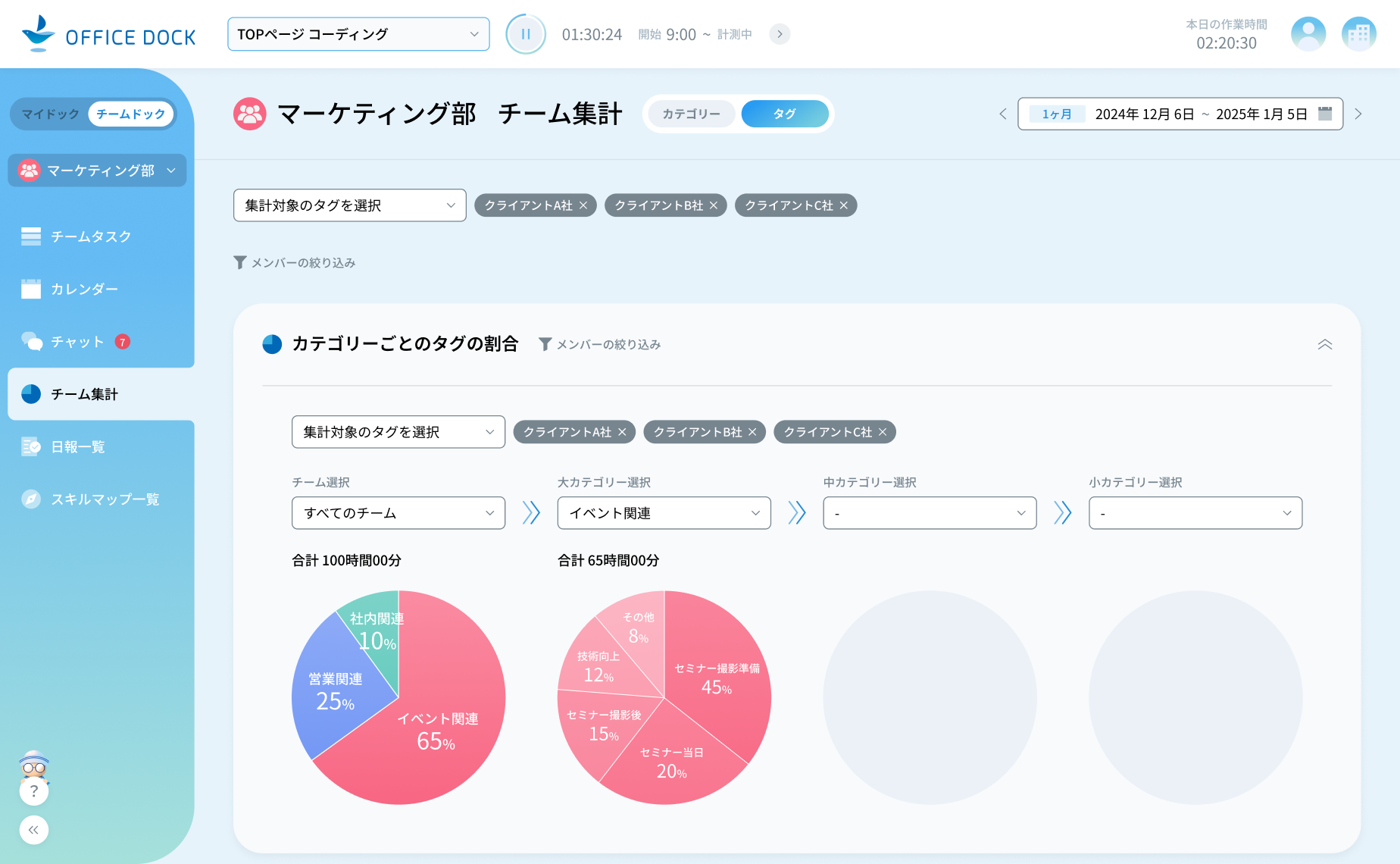Viewport: 1400px width, 864px height.
Task: Open the 中カテゴリー選択 dropdown
Action: [930, 513]
